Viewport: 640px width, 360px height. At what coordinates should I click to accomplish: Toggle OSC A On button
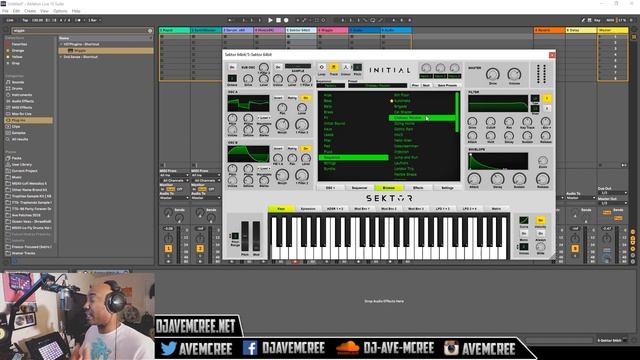click(306, 98)
